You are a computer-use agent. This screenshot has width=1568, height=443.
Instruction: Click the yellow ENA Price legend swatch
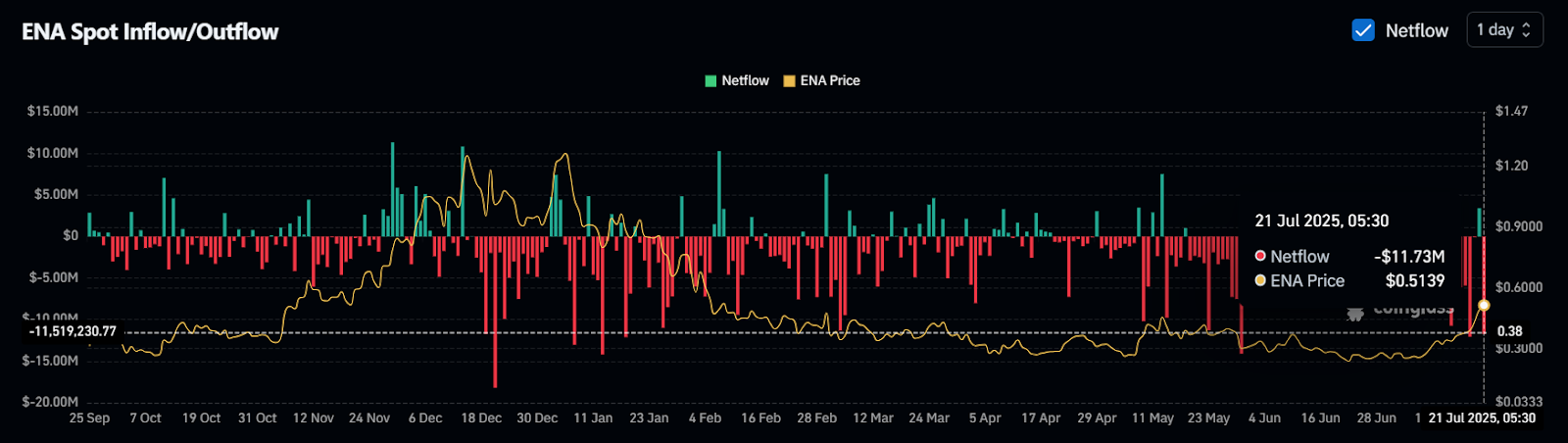point(789,81)
